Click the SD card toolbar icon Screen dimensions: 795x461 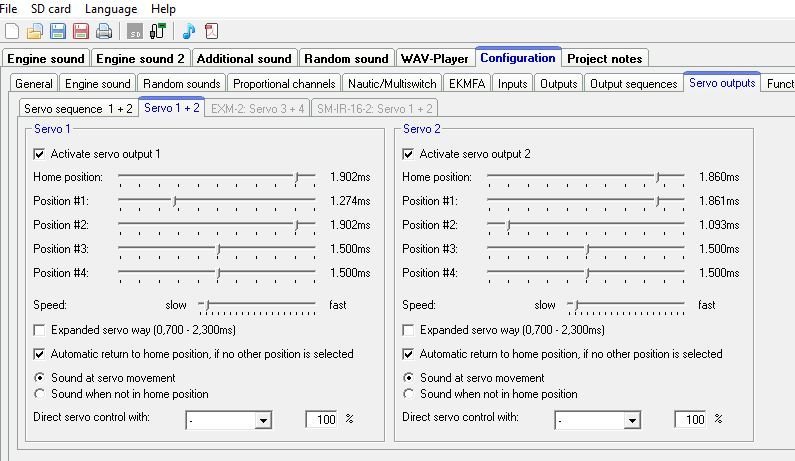point(134,32)
